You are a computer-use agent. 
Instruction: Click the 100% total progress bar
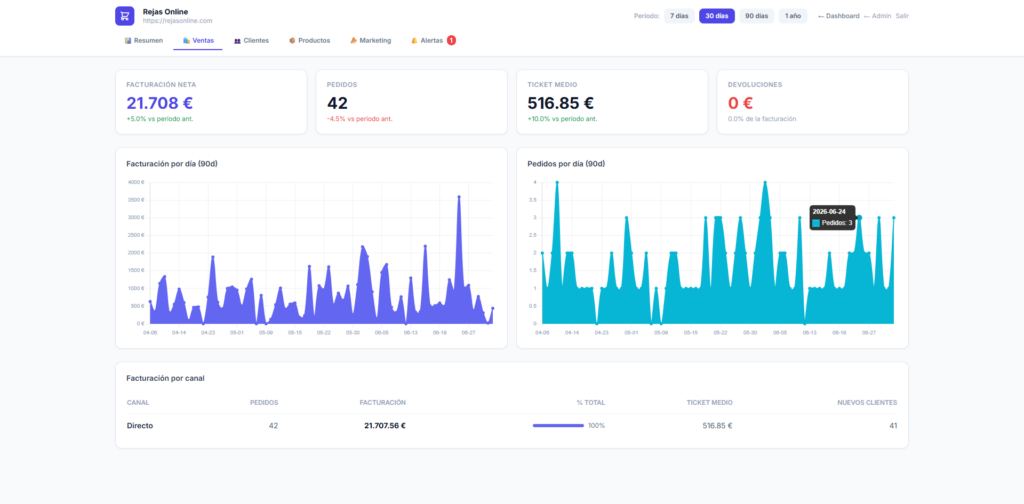558,426
